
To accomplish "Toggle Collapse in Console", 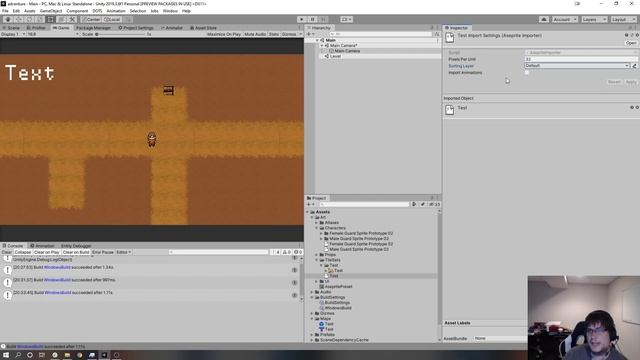I will tap(22, 252).
